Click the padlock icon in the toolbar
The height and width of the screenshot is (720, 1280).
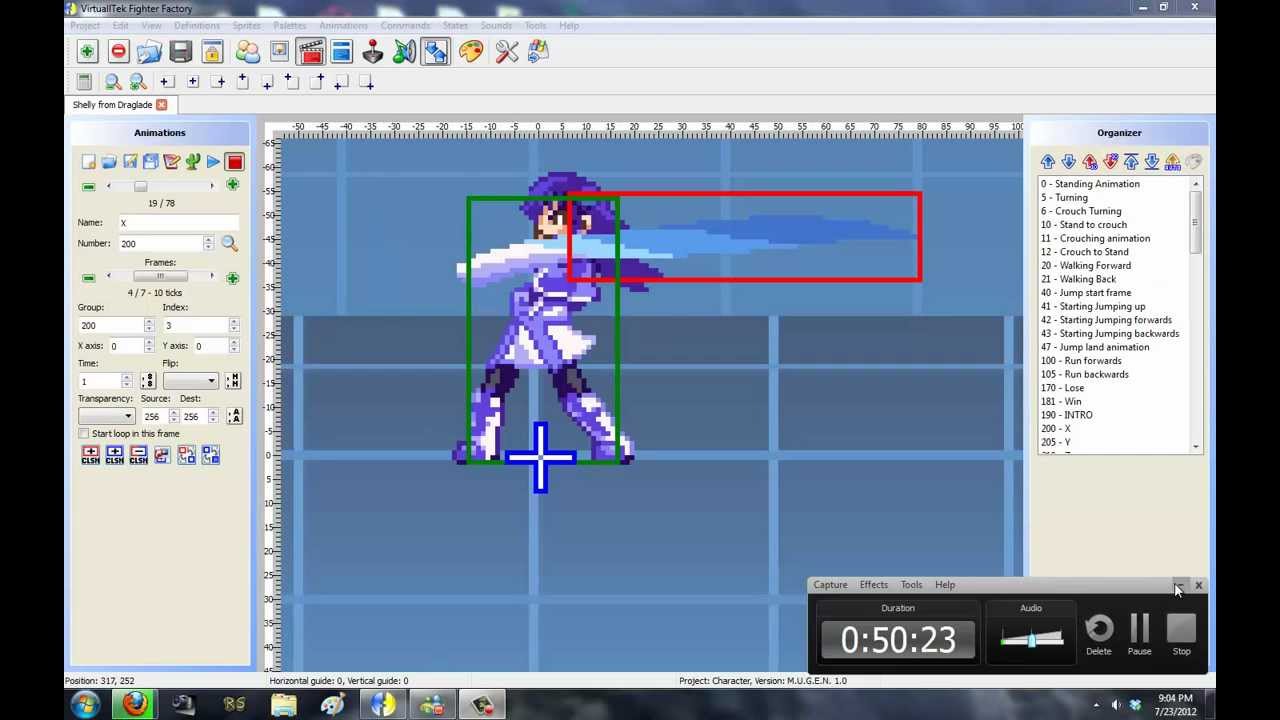click(211, 51)
